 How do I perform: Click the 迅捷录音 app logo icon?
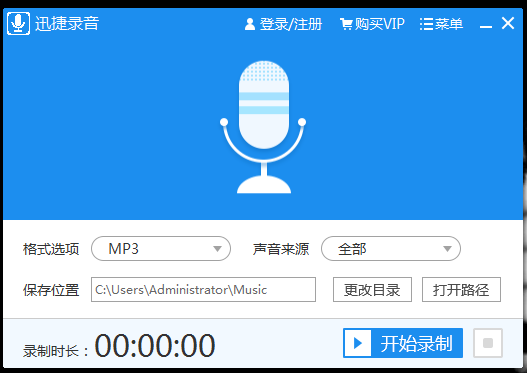pos(18,24)
